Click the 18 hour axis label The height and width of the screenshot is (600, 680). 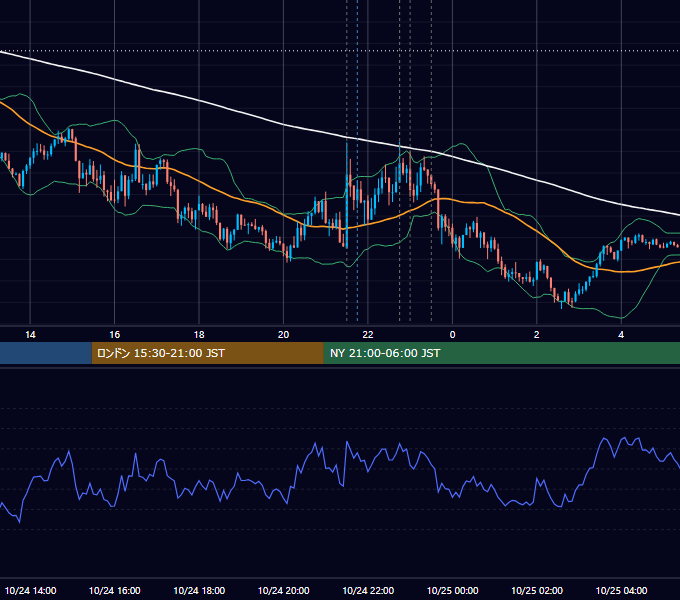click(199, 335)
